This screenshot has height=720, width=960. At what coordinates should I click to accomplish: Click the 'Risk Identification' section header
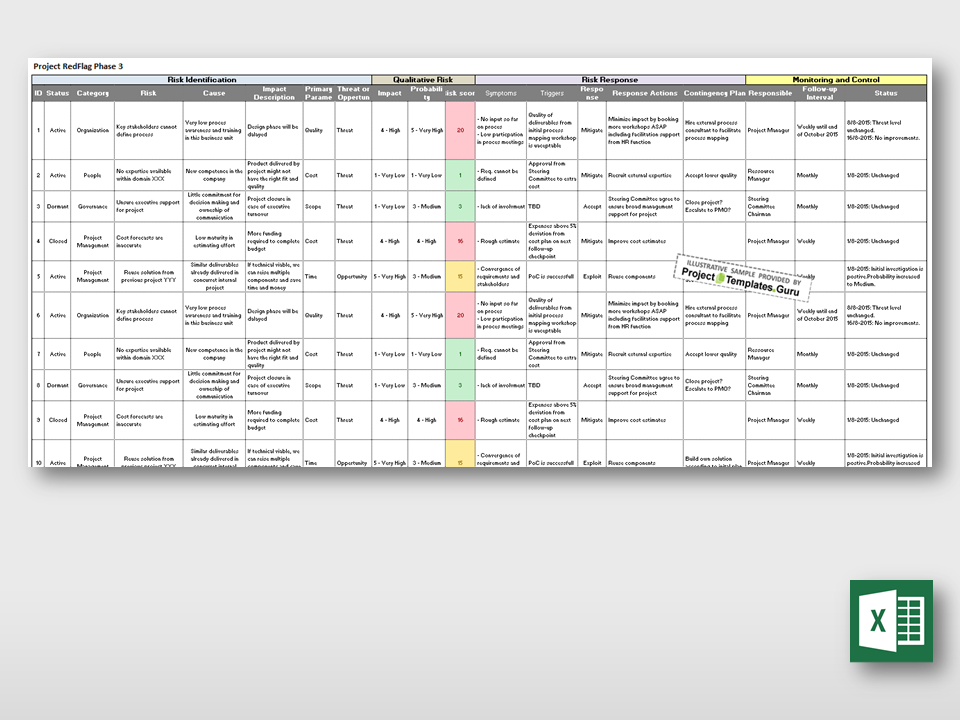[x=201, y=80]
